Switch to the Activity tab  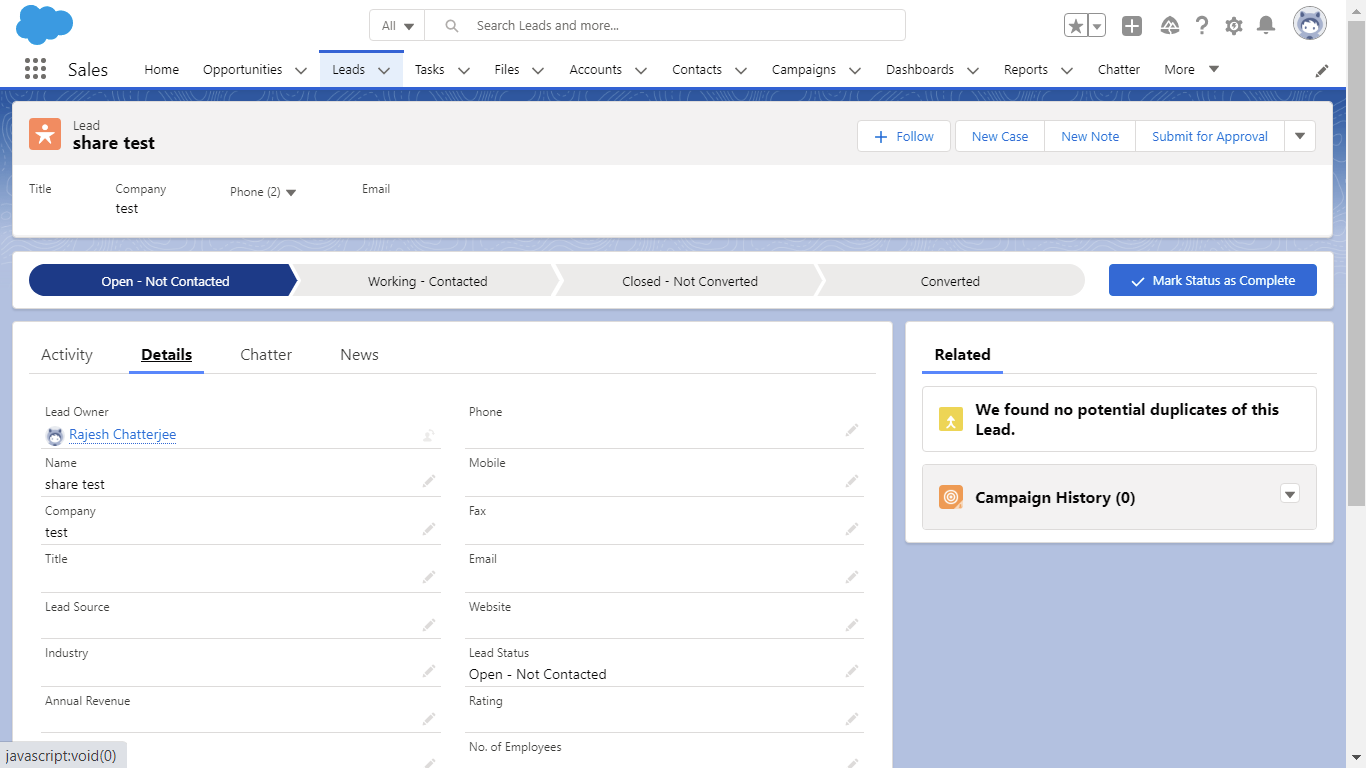[67, 355]
